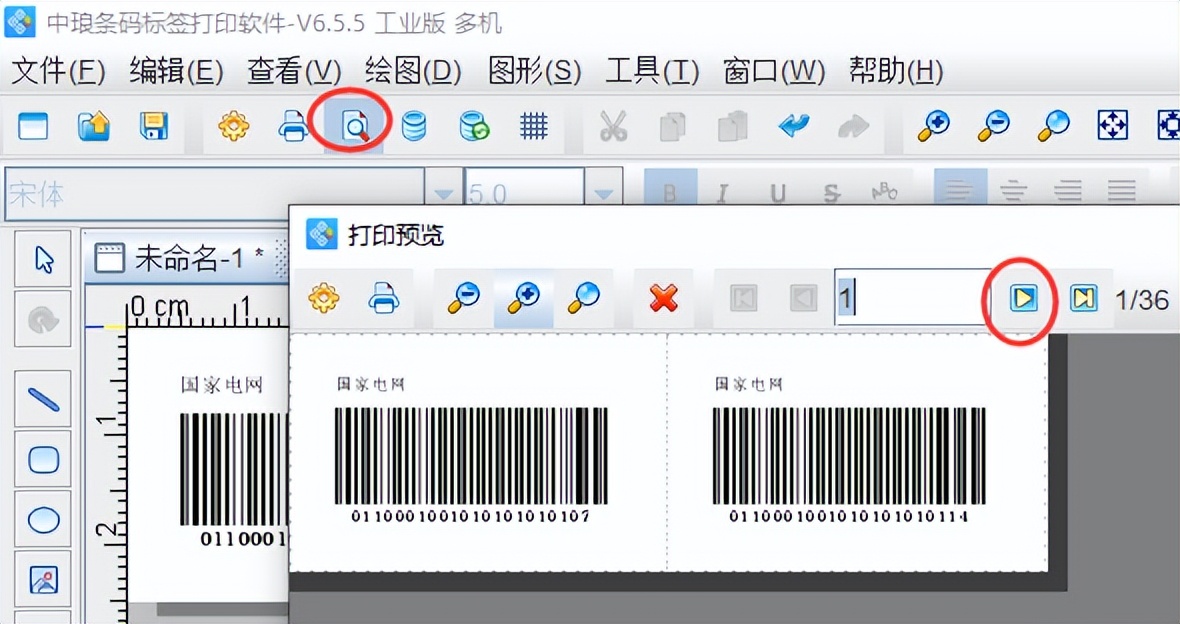Open an existing file from the main toolbar
Image resolution: width=1180 pixels, height=624 pixels.
(94, 126)
